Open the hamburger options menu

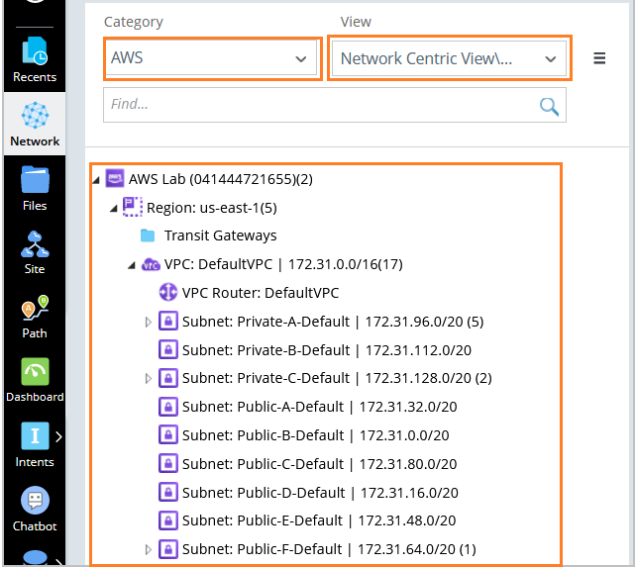tap(600, 58)
